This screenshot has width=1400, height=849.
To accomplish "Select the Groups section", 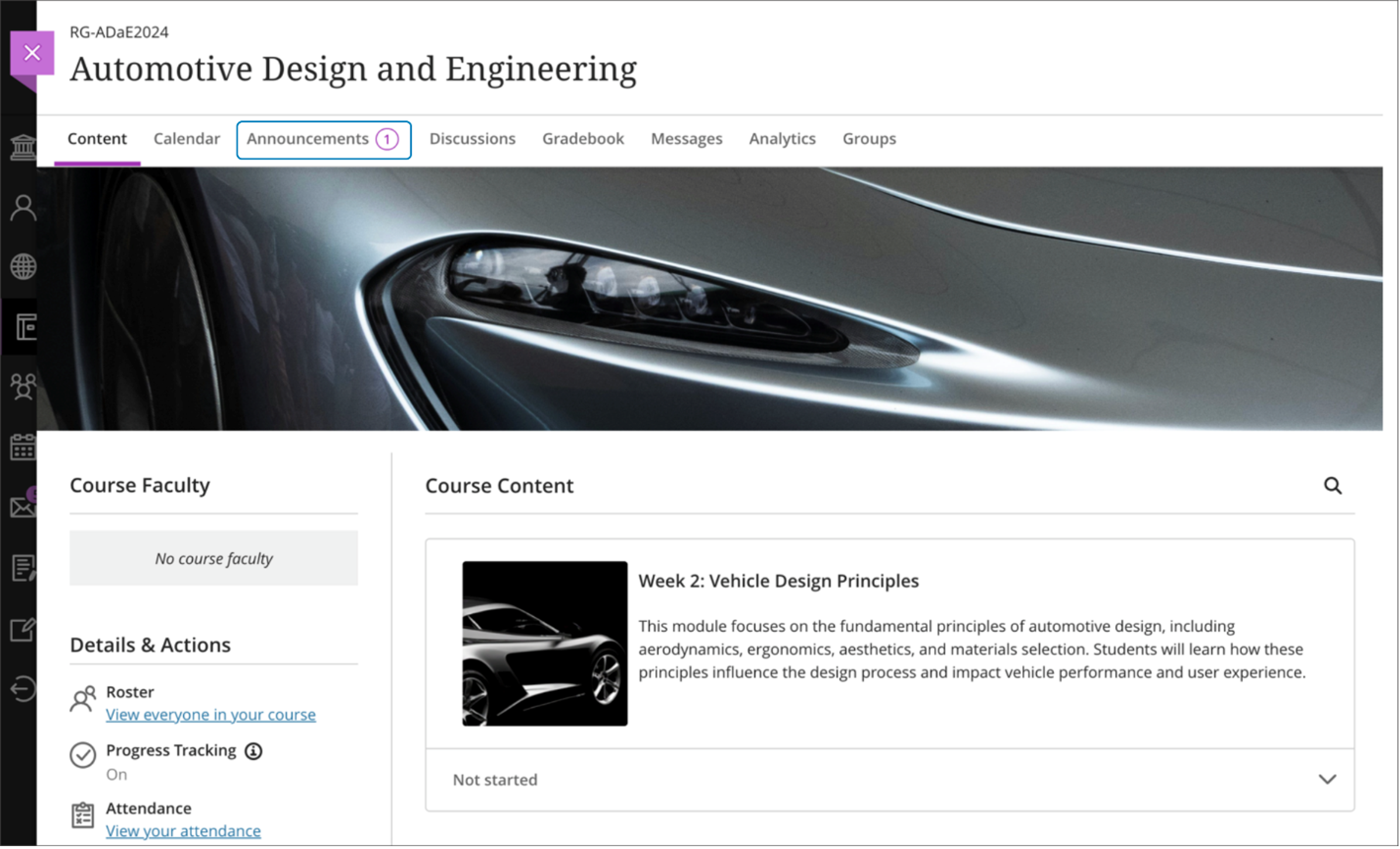I will 870,139.
